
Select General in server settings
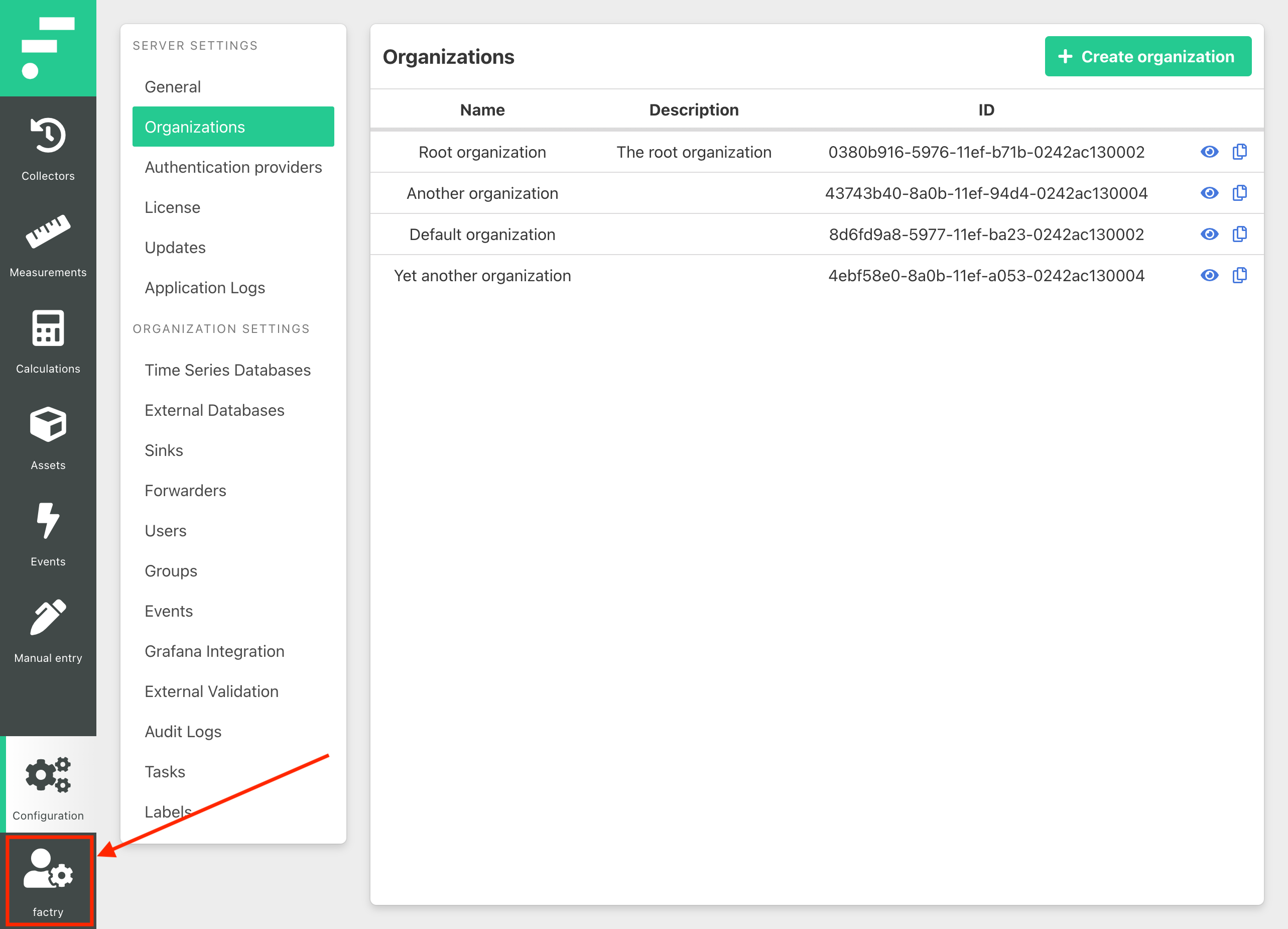[x=233, y=87]
